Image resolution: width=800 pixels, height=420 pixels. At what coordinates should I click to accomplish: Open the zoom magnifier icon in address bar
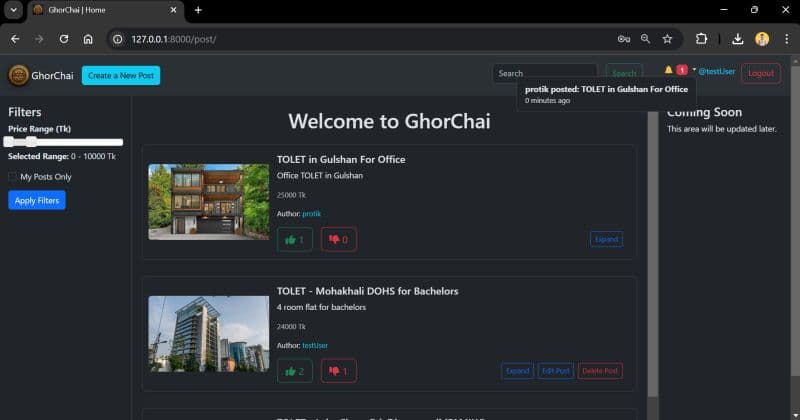(x=645, y=39)
